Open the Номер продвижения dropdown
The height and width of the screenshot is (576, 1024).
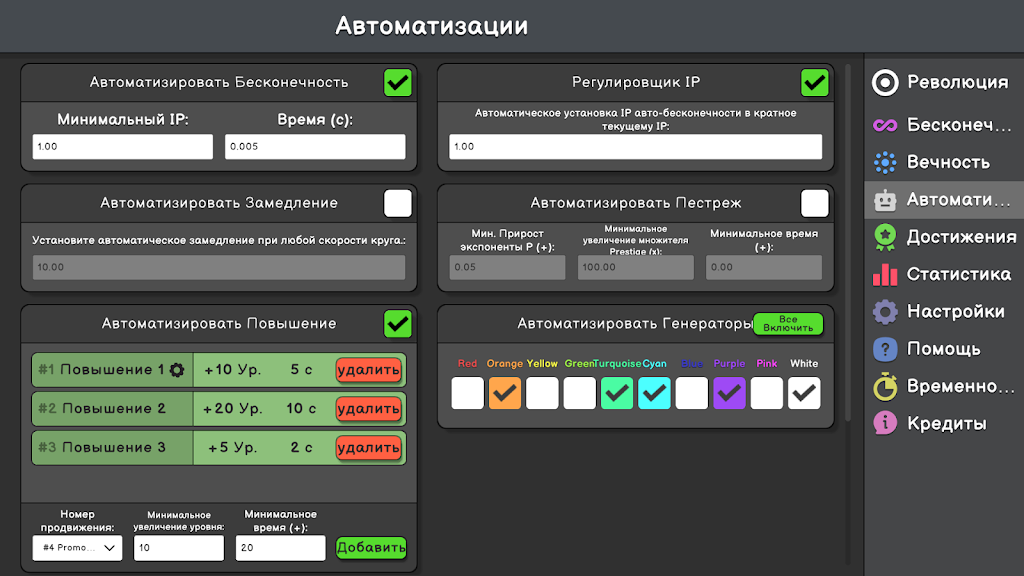77,548
